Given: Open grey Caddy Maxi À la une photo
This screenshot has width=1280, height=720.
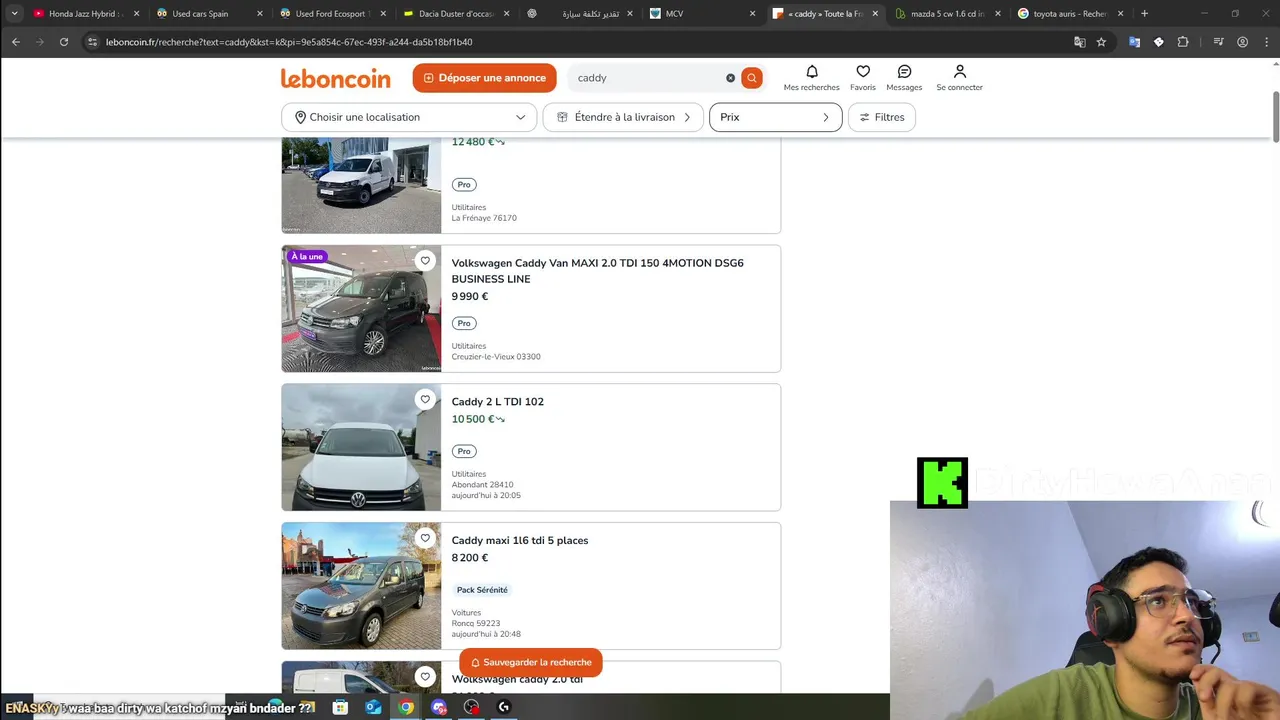Looking at the screenshot, I should coord(361,308).
